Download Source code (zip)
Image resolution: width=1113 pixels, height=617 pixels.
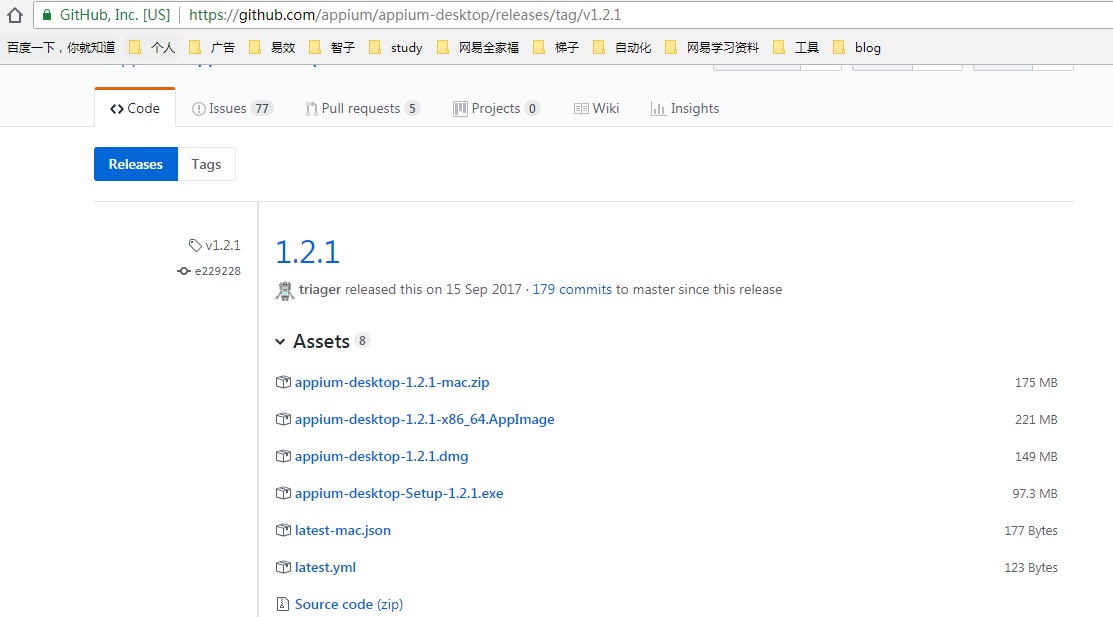349,604
